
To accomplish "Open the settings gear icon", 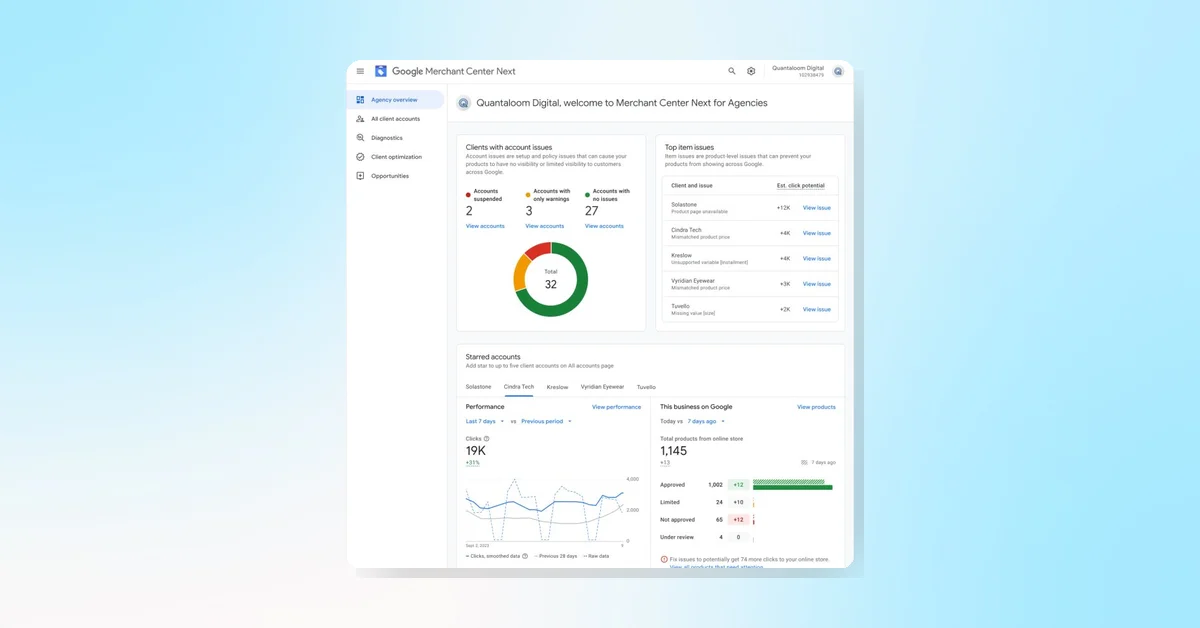I will (x=751, y=71).
